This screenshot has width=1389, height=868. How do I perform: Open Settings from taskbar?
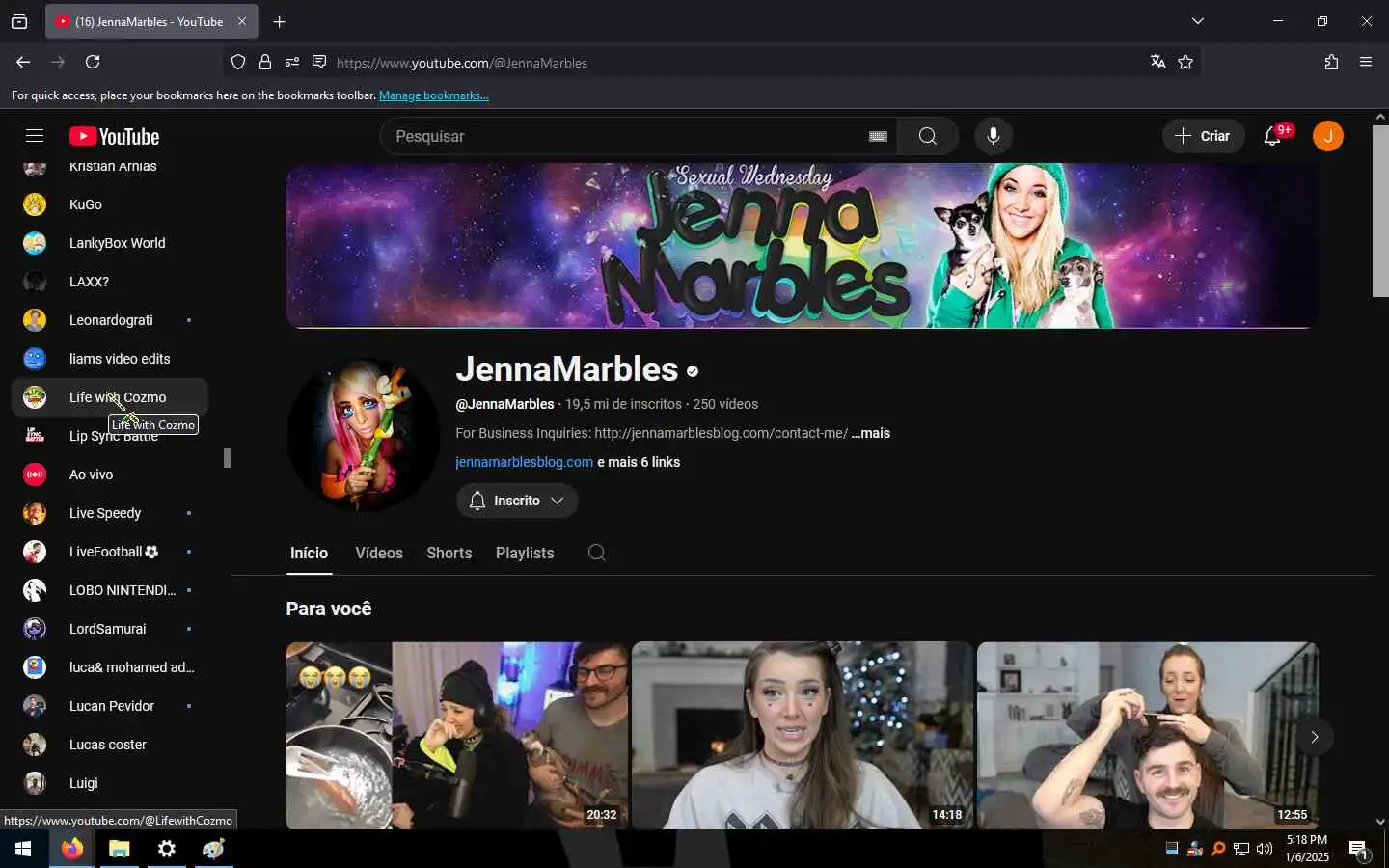click(167, 849)
